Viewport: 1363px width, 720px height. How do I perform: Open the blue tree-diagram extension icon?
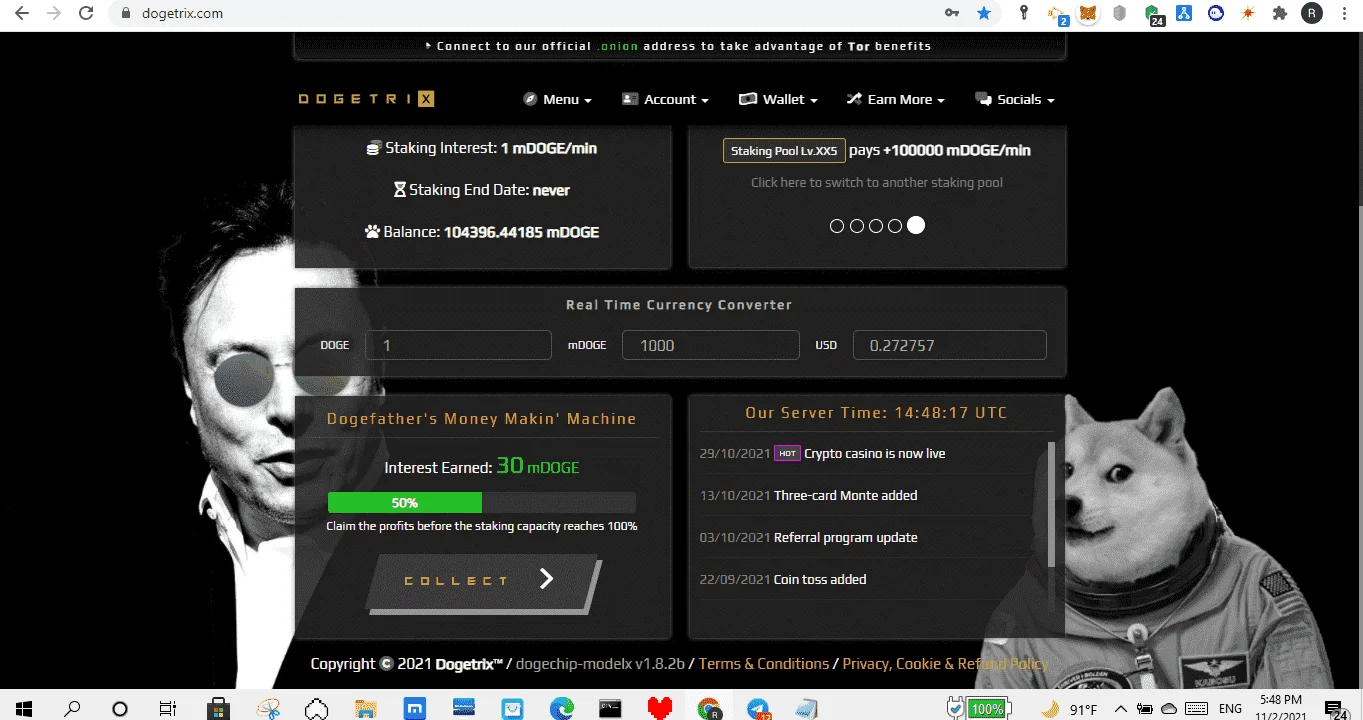[1184, 13]
